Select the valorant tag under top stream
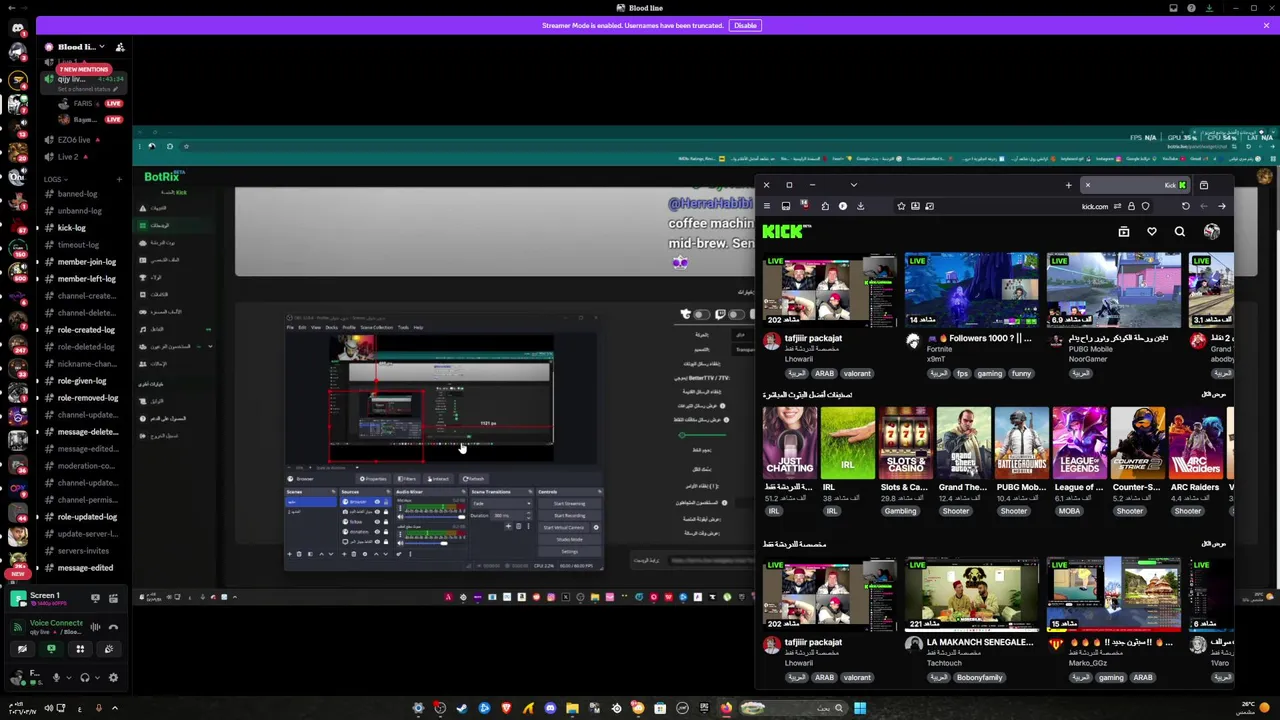1280x720 pixels. (x=857, y=373)
